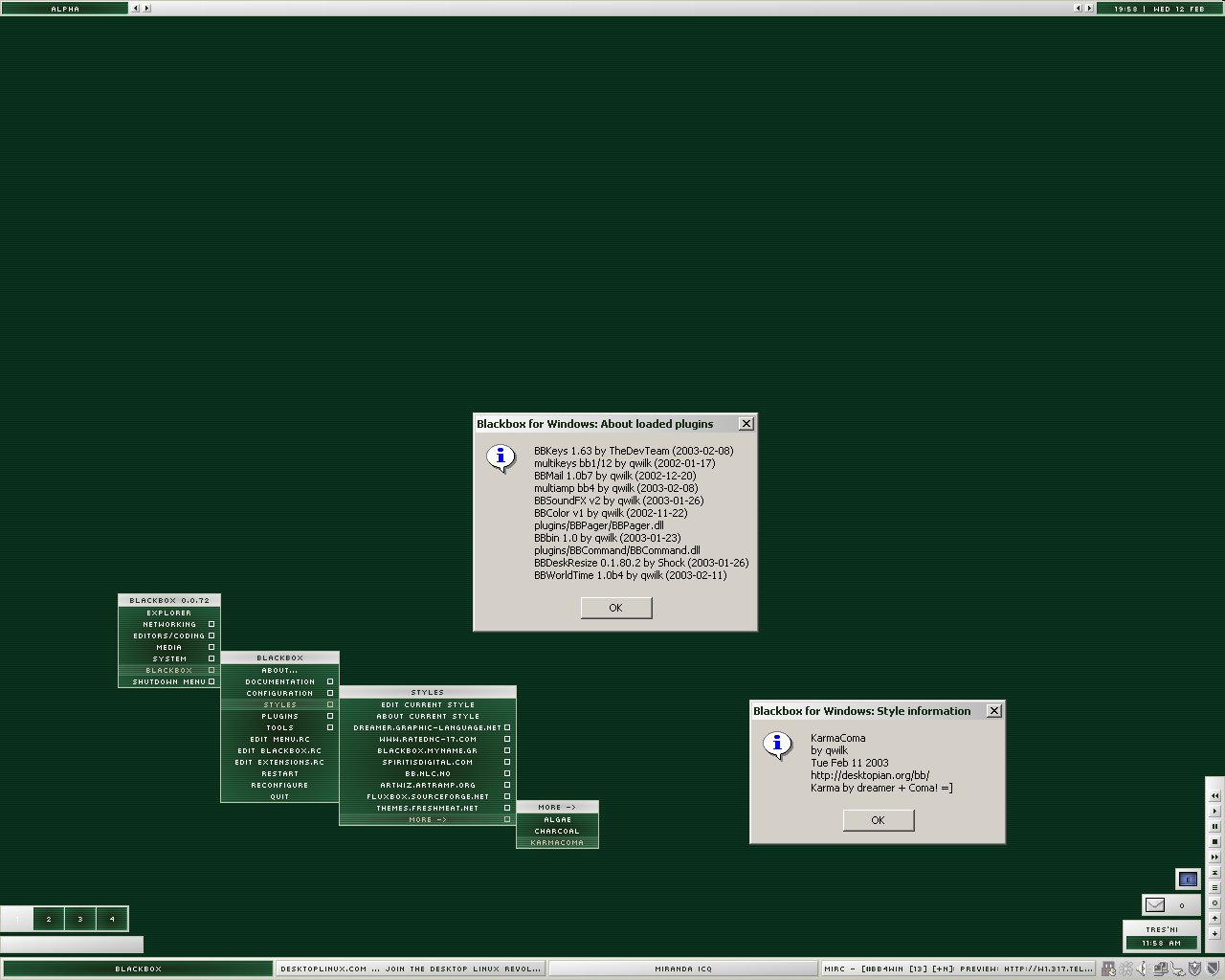This screenshot has height=980, width=1225.
Task: Click the Tres'ni 11:58 AM world clock
Action: [x=1162, y=936]
